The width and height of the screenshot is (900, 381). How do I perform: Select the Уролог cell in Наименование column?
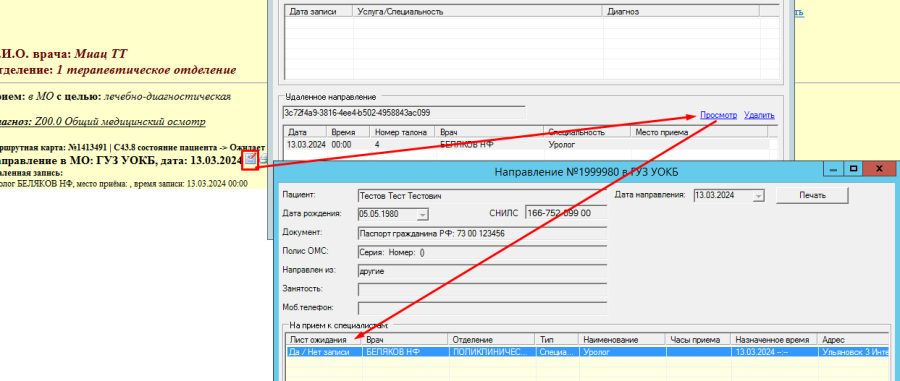tap(621, 352)
